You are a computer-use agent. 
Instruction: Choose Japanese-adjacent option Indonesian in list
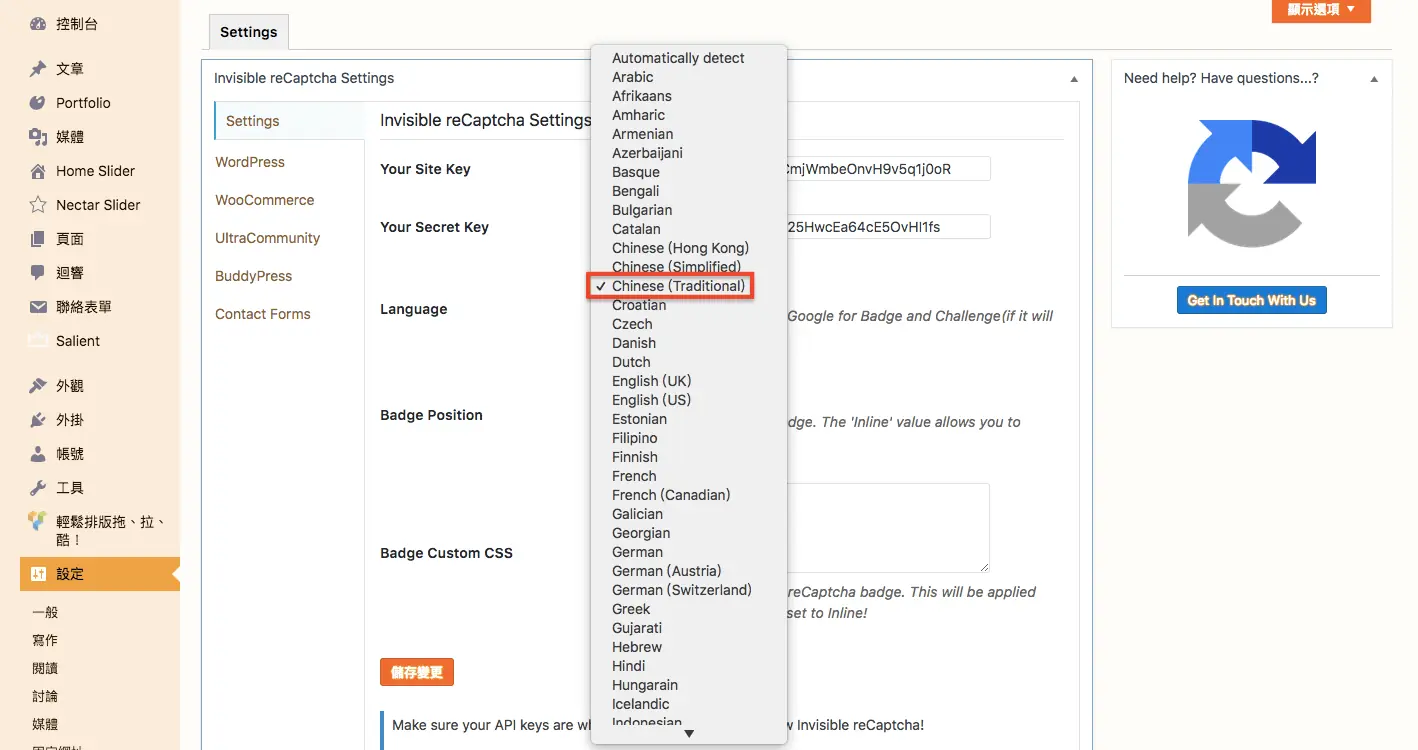pyautogui.click(x=647, y=722)
